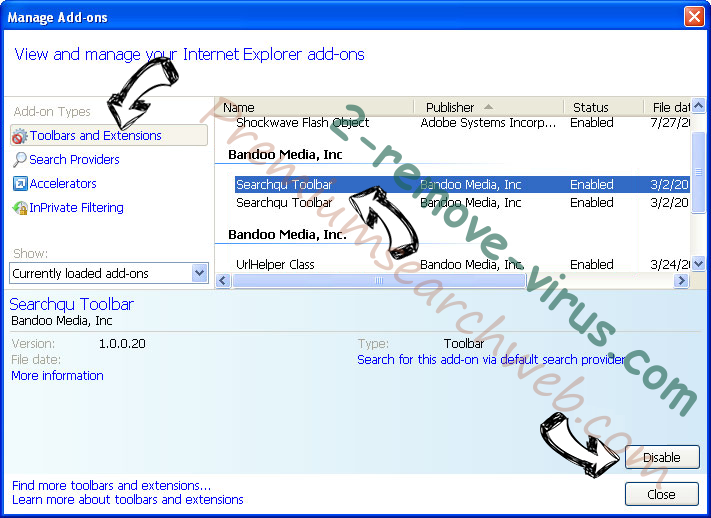Click the version value 1.0.0.20

(x=122, y=344)
